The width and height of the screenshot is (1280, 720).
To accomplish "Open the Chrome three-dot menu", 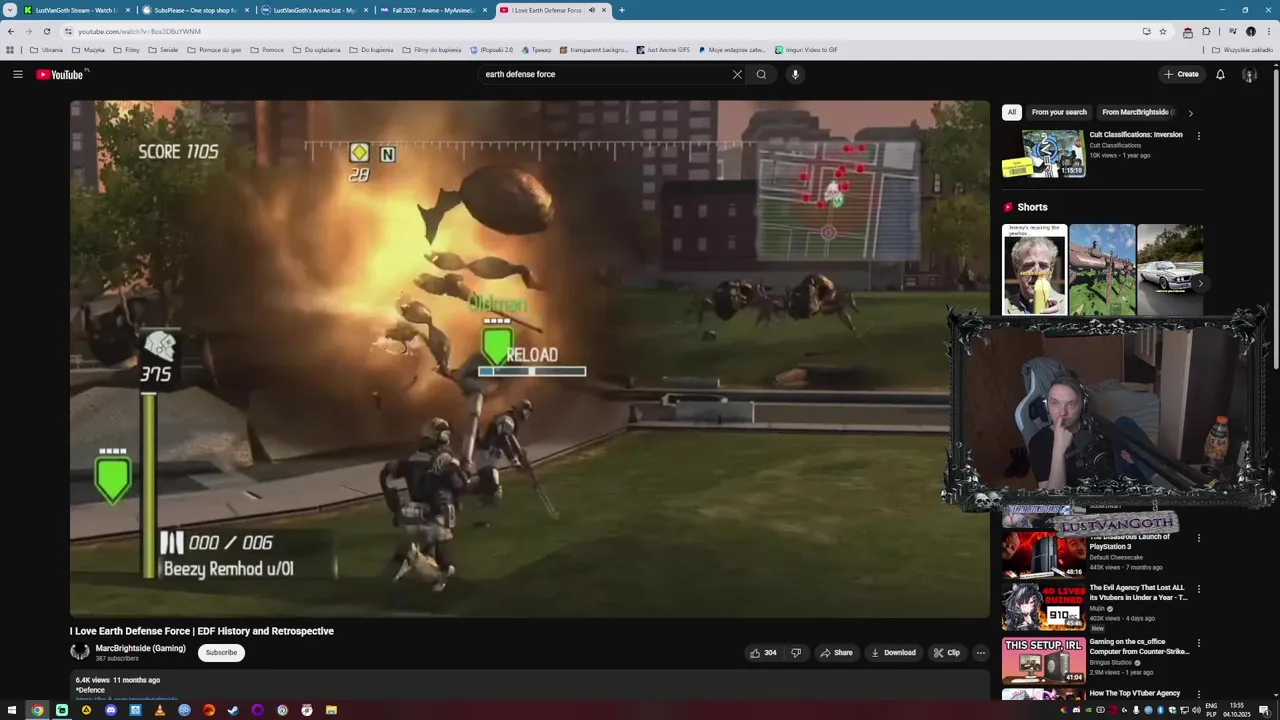I will tap(1268, 31).
